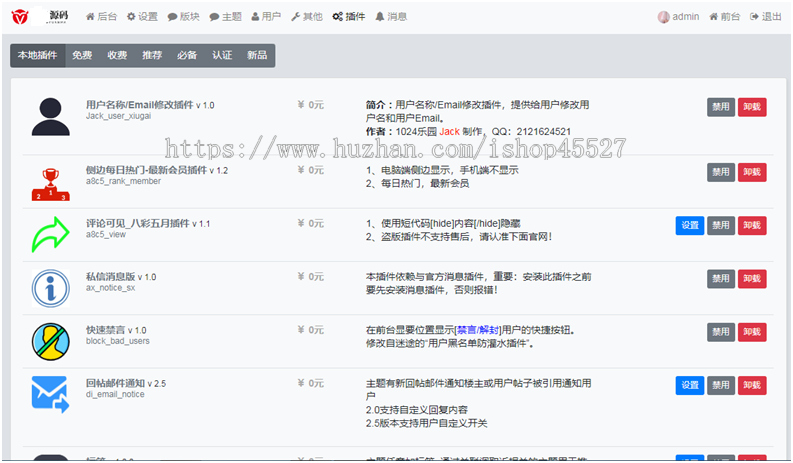793x463 pixels.
Task: Open settings for 评论可见 plugin
Action: (x=690, y=226)
